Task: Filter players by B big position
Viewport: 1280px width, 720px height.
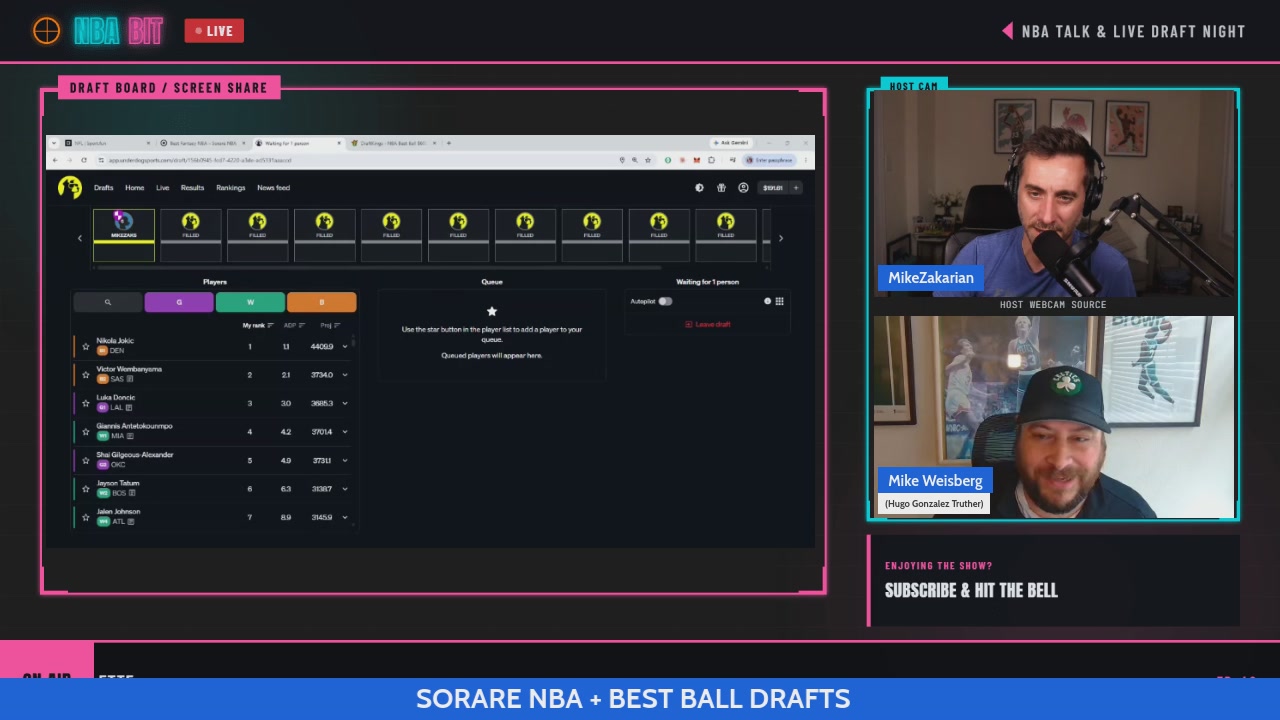Action: [x=321, y=302]
